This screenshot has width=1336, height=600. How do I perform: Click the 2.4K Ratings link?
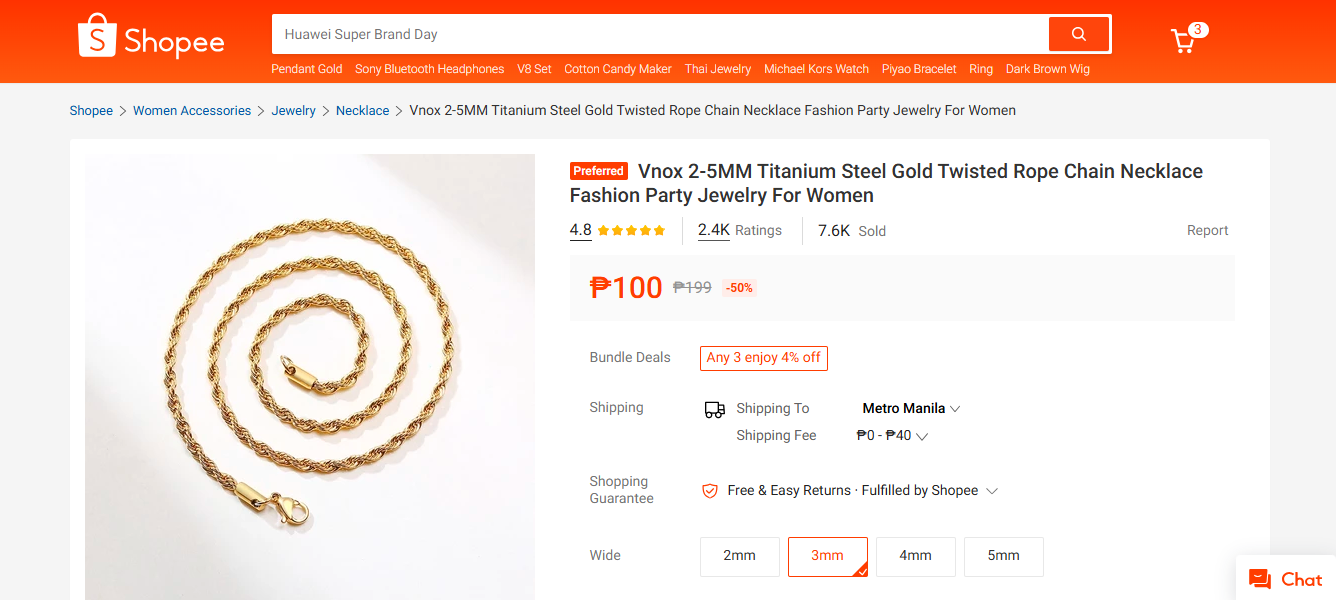(713, 230)
